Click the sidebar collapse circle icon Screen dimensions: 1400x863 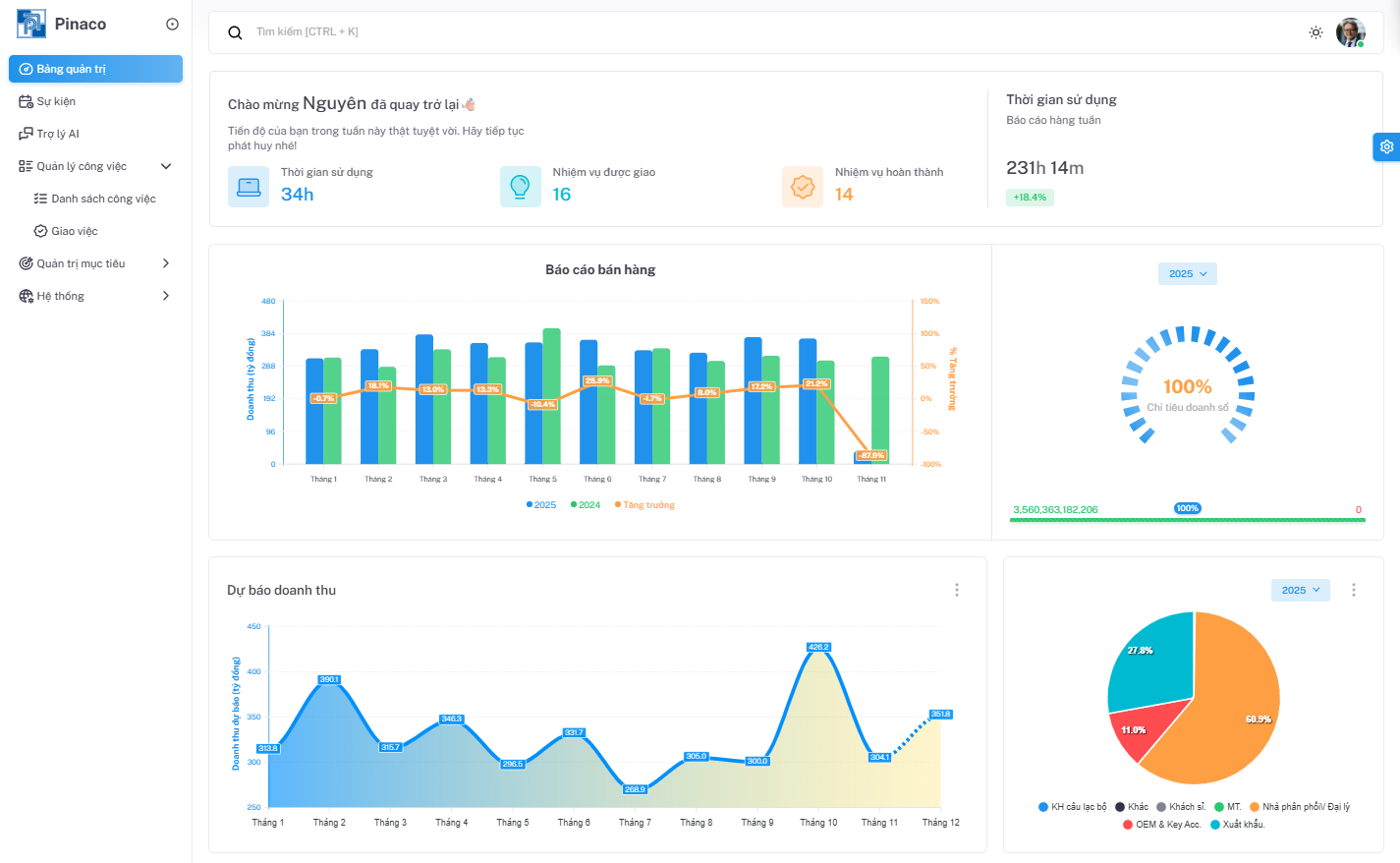click(x=172, y=25)
